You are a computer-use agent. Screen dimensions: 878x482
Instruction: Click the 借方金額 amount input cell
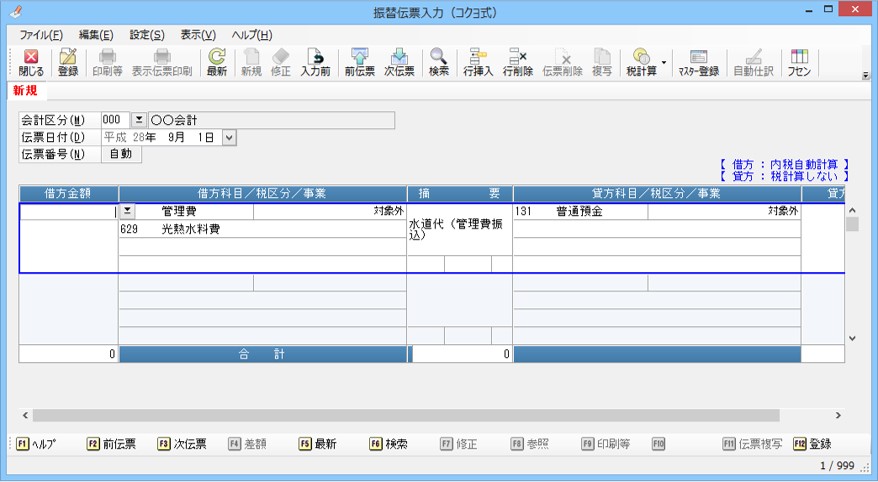pyautogui.click(x=68, y=212)
